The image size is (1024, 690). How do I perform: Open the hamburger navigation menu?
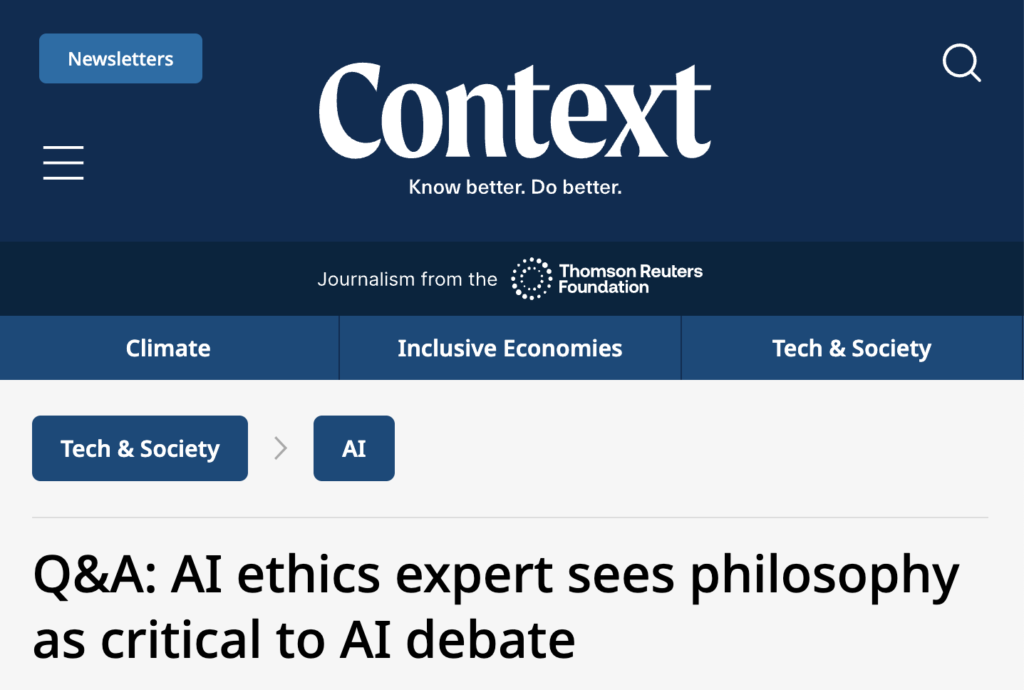point(63,162)
